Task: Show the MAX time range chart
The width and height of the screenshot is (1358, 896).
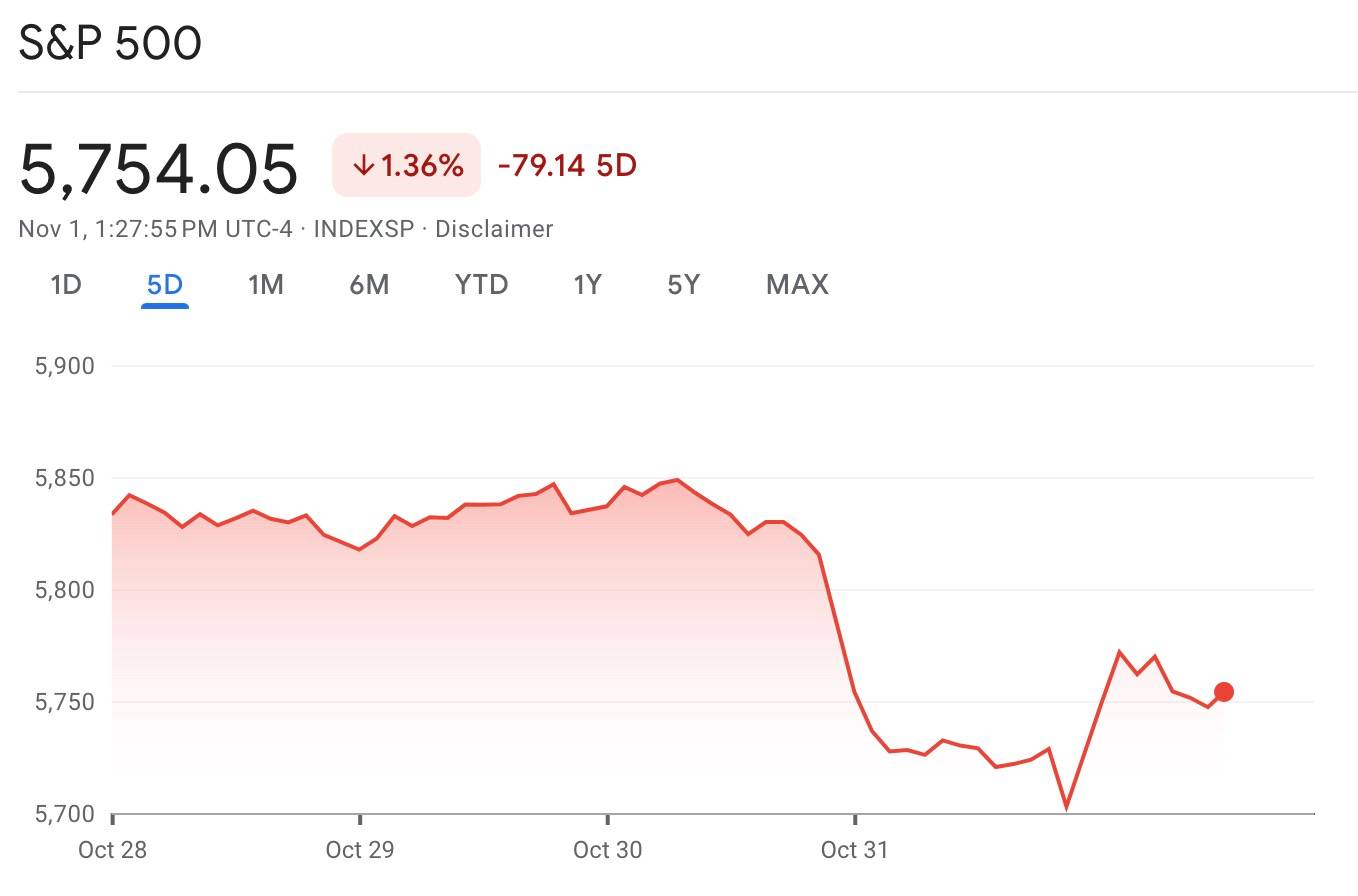Action: click(797, 285)
